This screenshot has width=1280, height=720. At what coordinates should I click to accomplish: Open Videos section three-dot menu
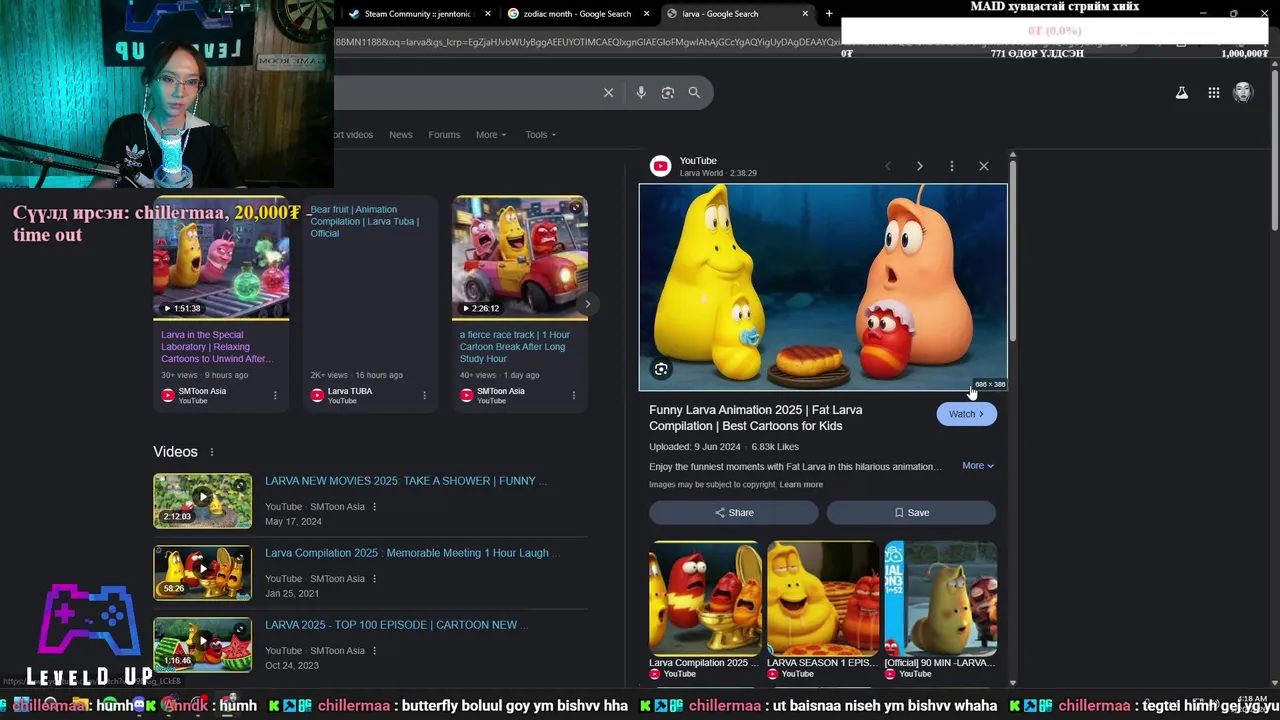coord(211,452)
